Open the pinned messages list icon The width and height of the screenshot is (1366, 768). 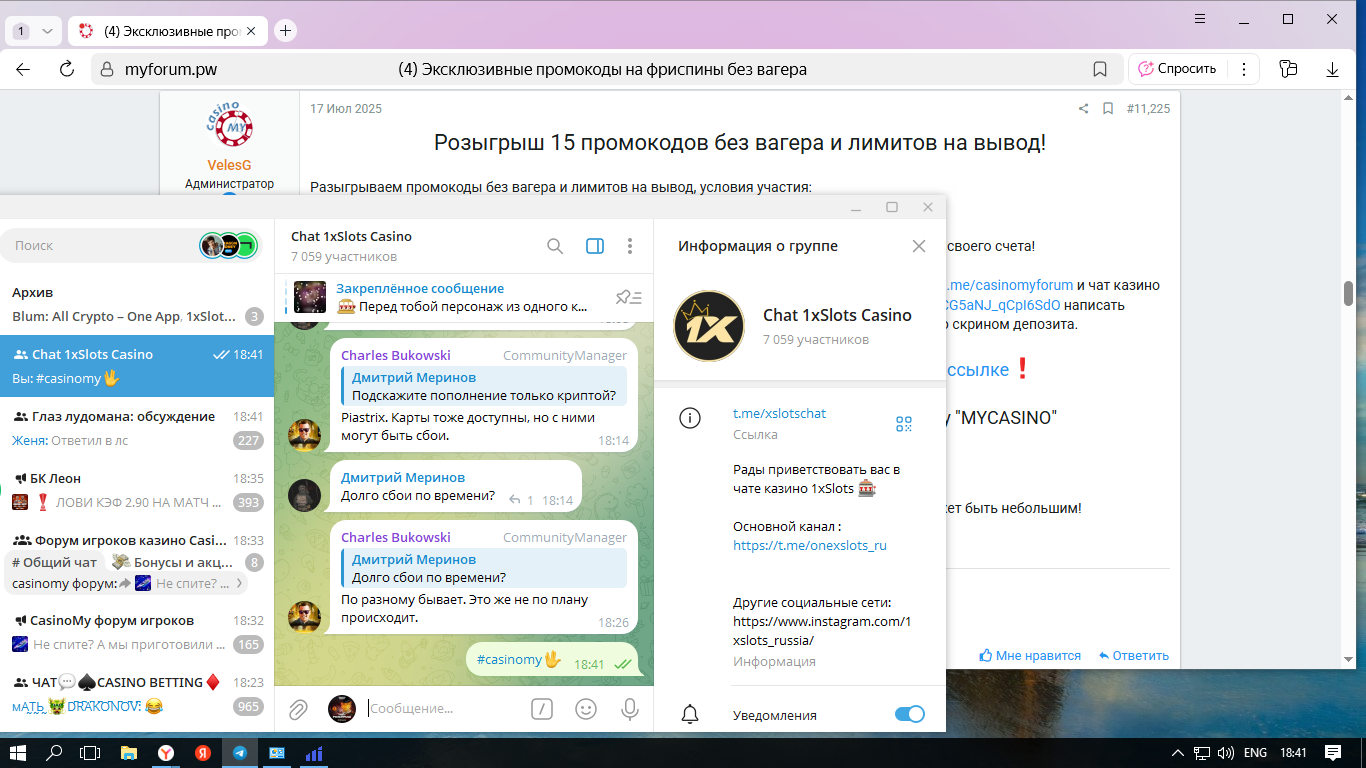click(629, 297)
